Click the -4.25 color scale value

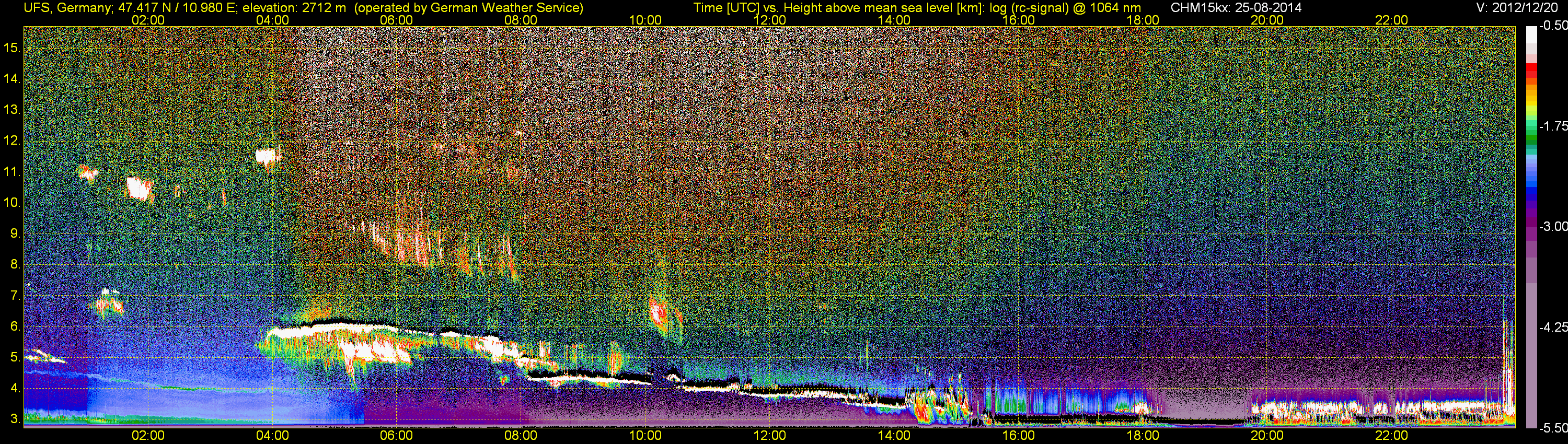pos(1553,327)
